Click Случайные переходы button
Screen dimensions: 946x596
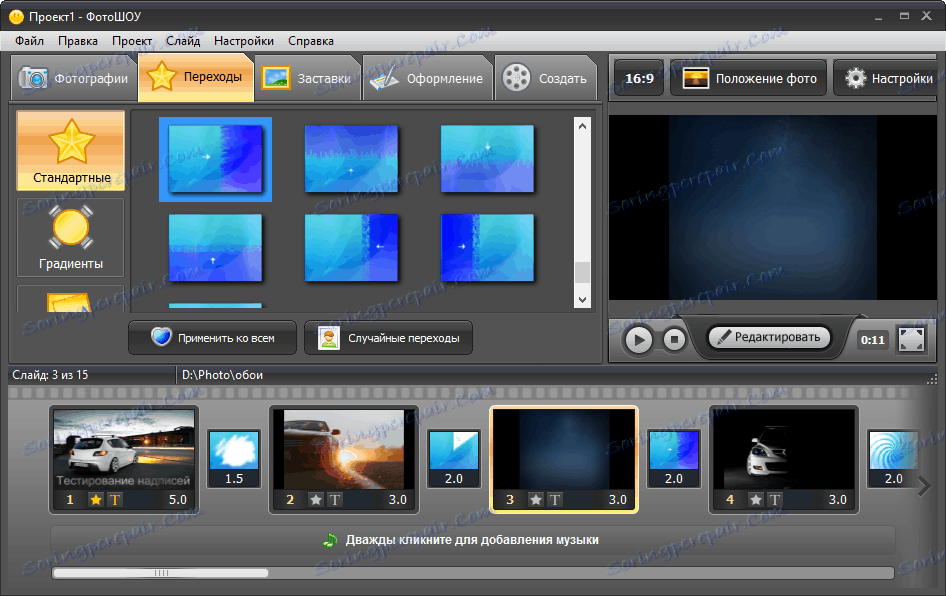coord(389,338)
